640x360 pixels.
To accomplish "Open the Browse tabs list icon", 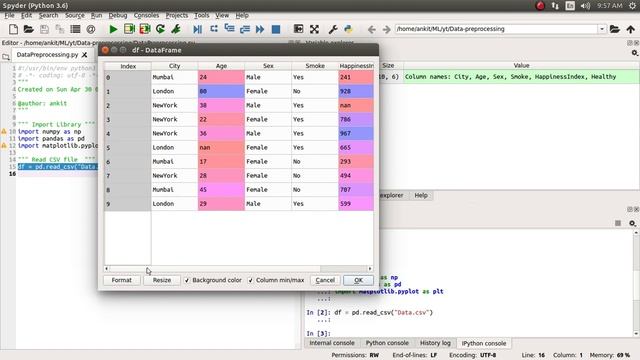I will click(x=75, y=29).
